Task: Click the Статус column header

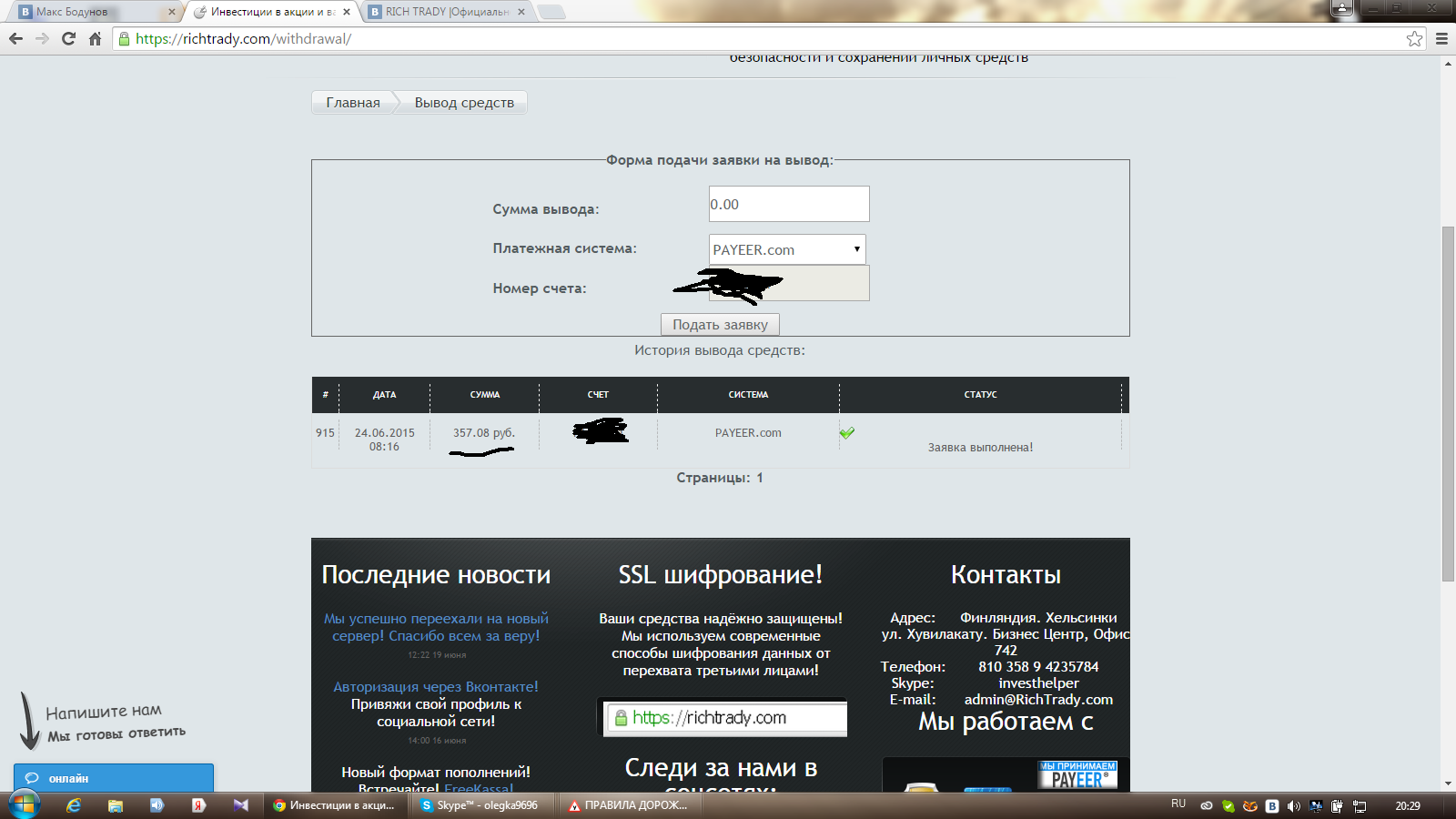Action: click(x=980, y=394)
